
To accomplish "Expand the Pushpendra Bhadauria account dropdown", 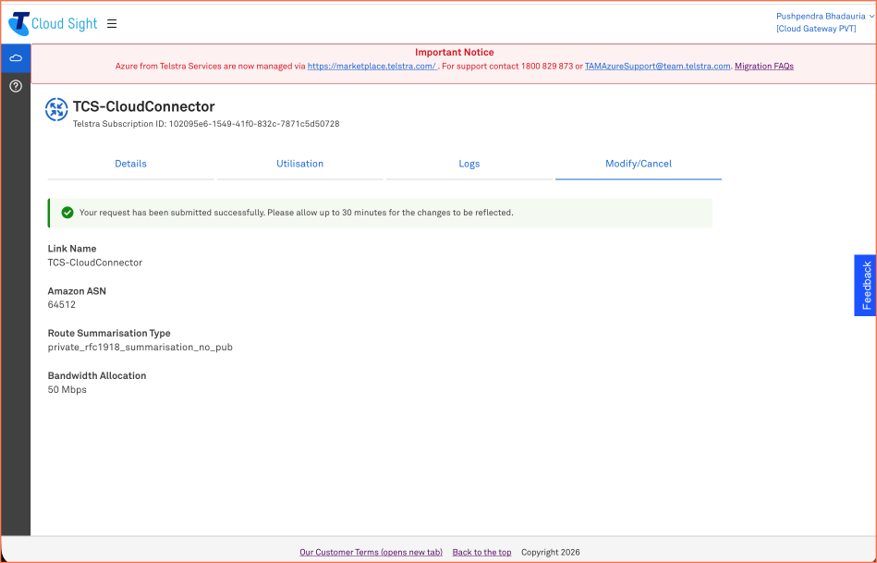I will (x=824, y=16).
